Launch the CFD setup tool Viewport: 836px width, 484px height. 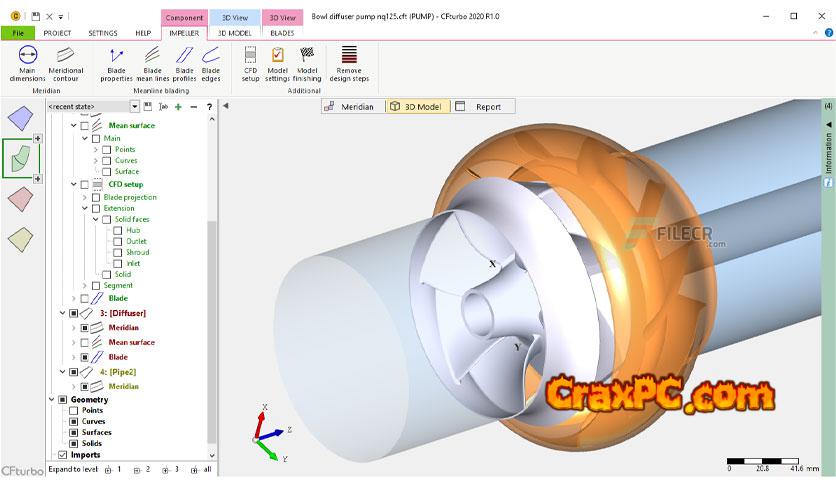[250, 63]
